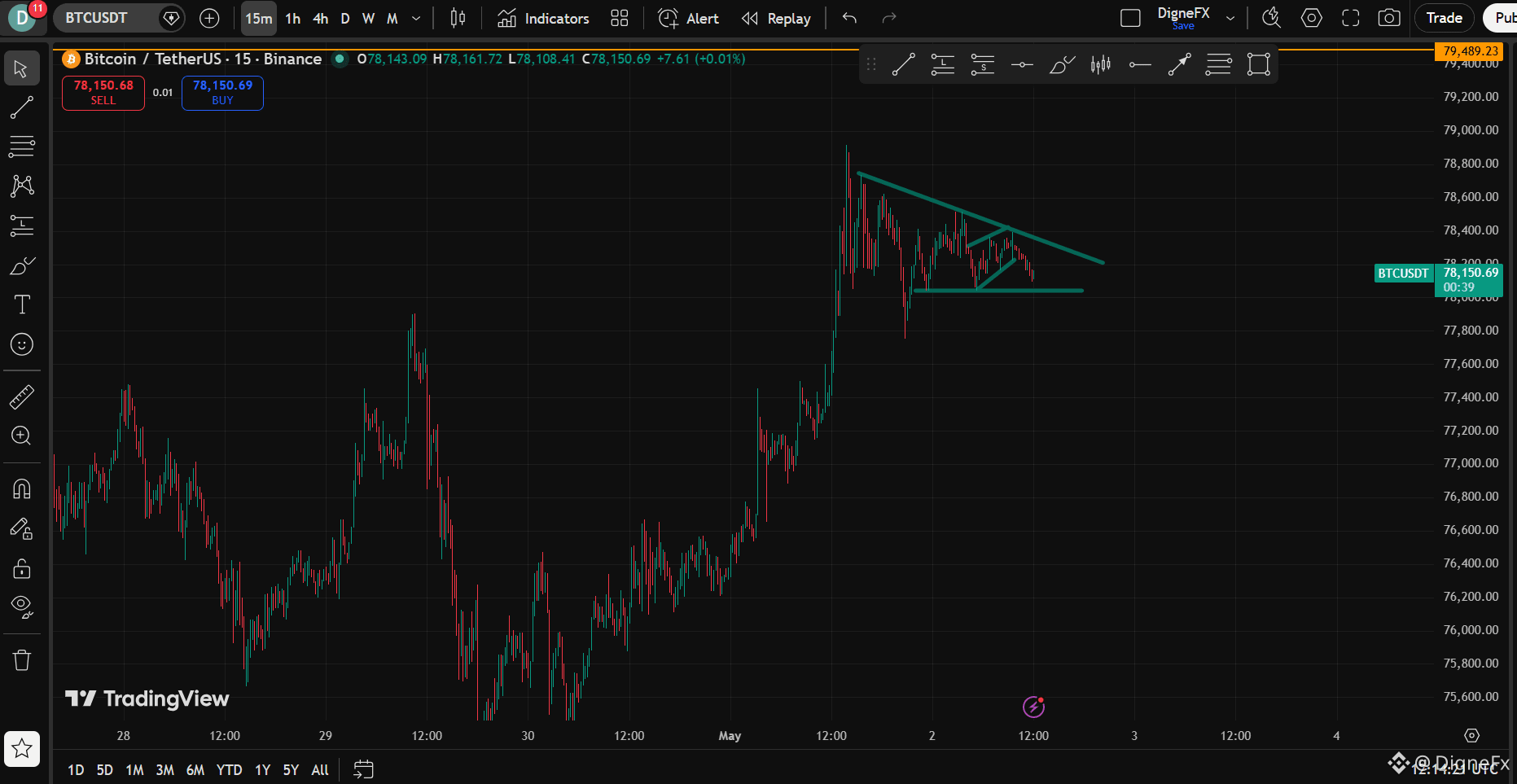Click the BUY 78,150.69 button

point(222,92)
